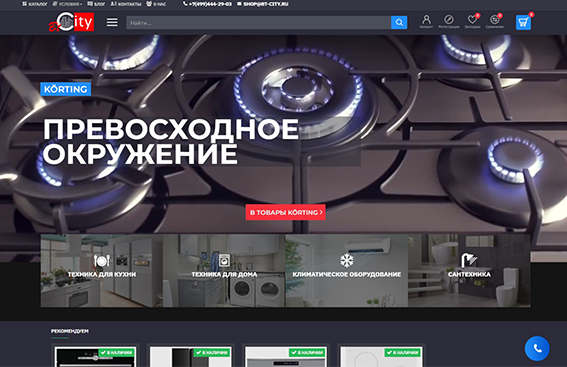Click the Регистрация compass icon
Image resolution: width=567 pixels, height=367 pixels.
coord(448,21)
